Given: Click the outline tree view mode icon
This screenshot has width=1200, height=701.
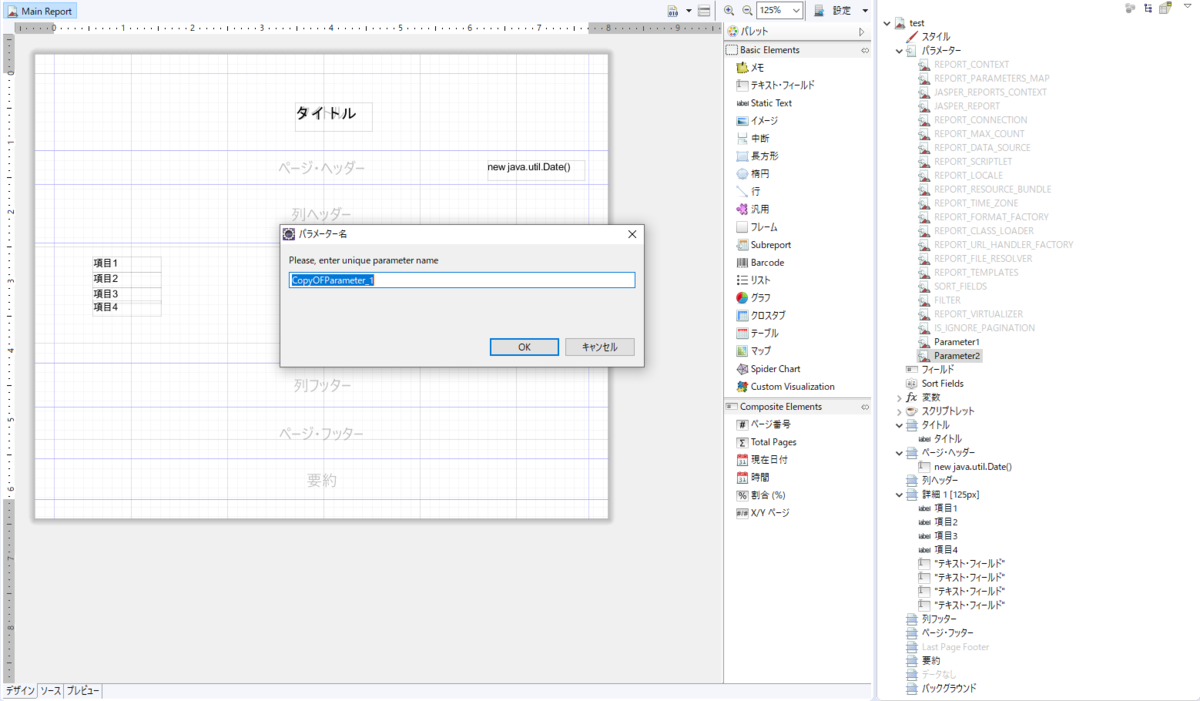Looking at the screenshot, I should pos(1147,8).
